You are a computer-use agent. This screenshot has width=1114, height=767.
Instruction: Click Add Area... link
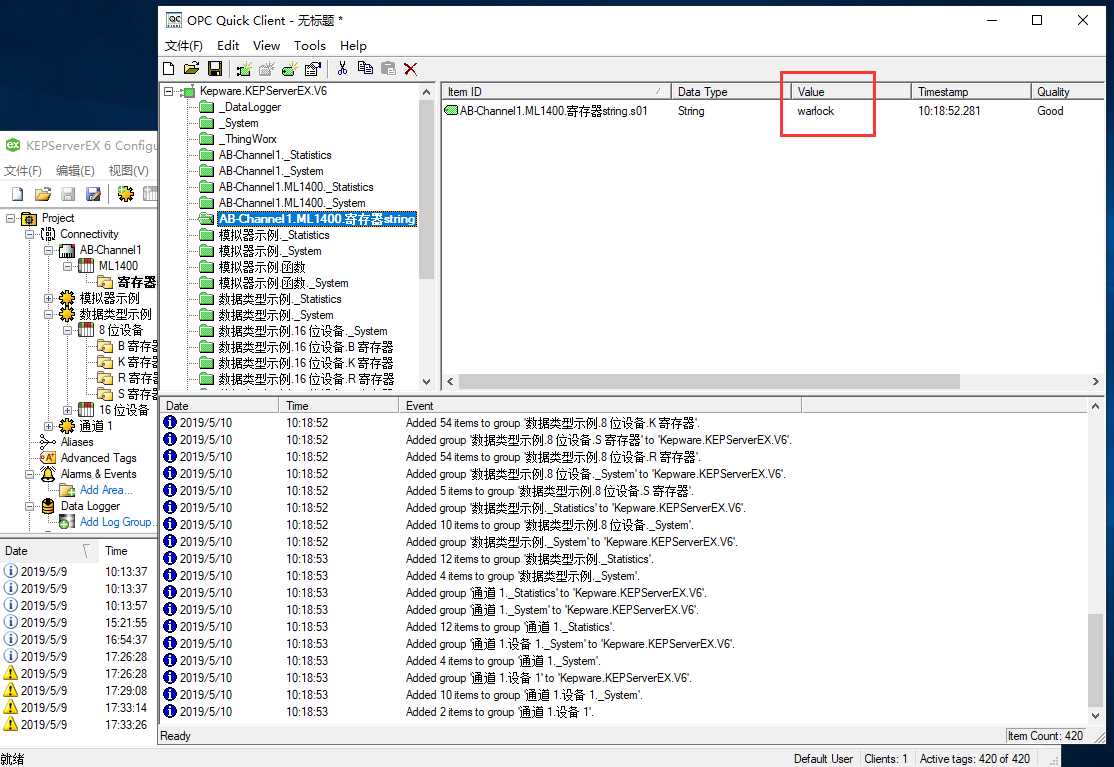(106, 490)
